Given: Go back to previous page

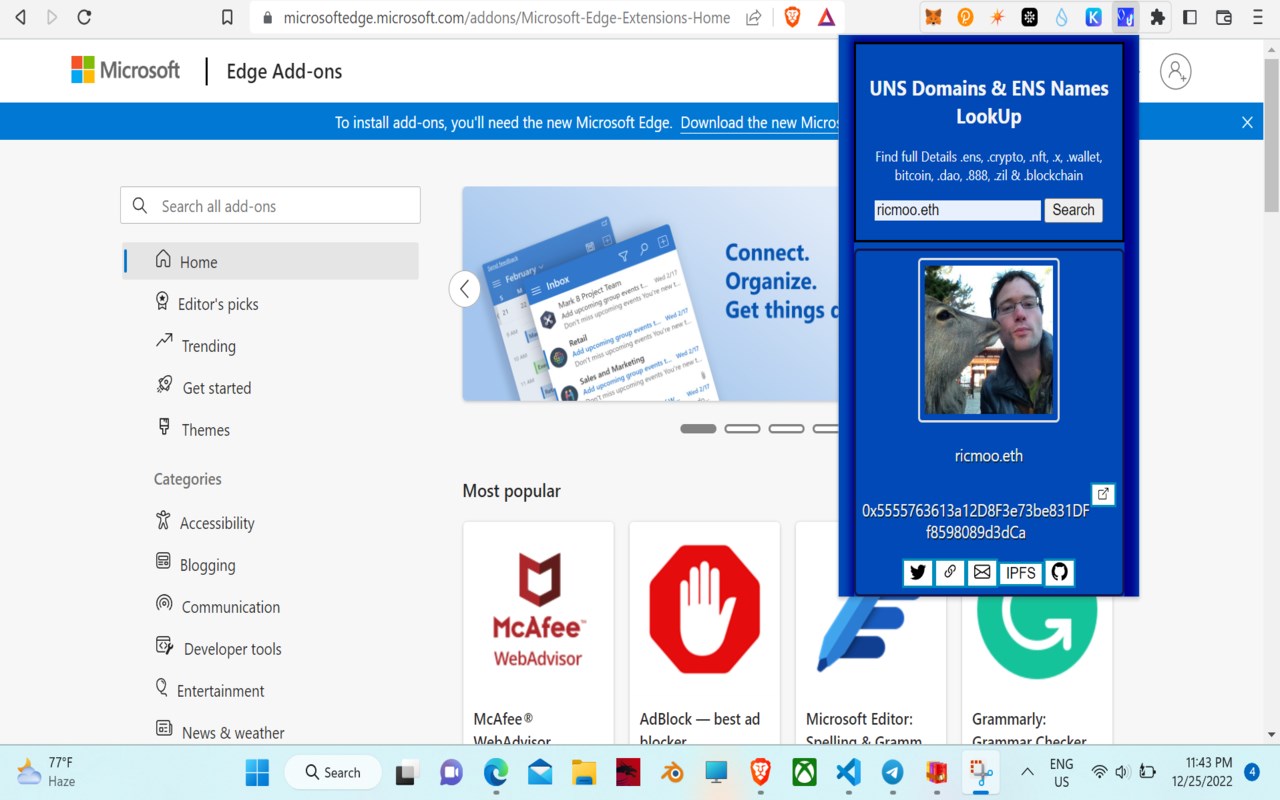Looking at the screenshot, I should [x=20, y=17].
